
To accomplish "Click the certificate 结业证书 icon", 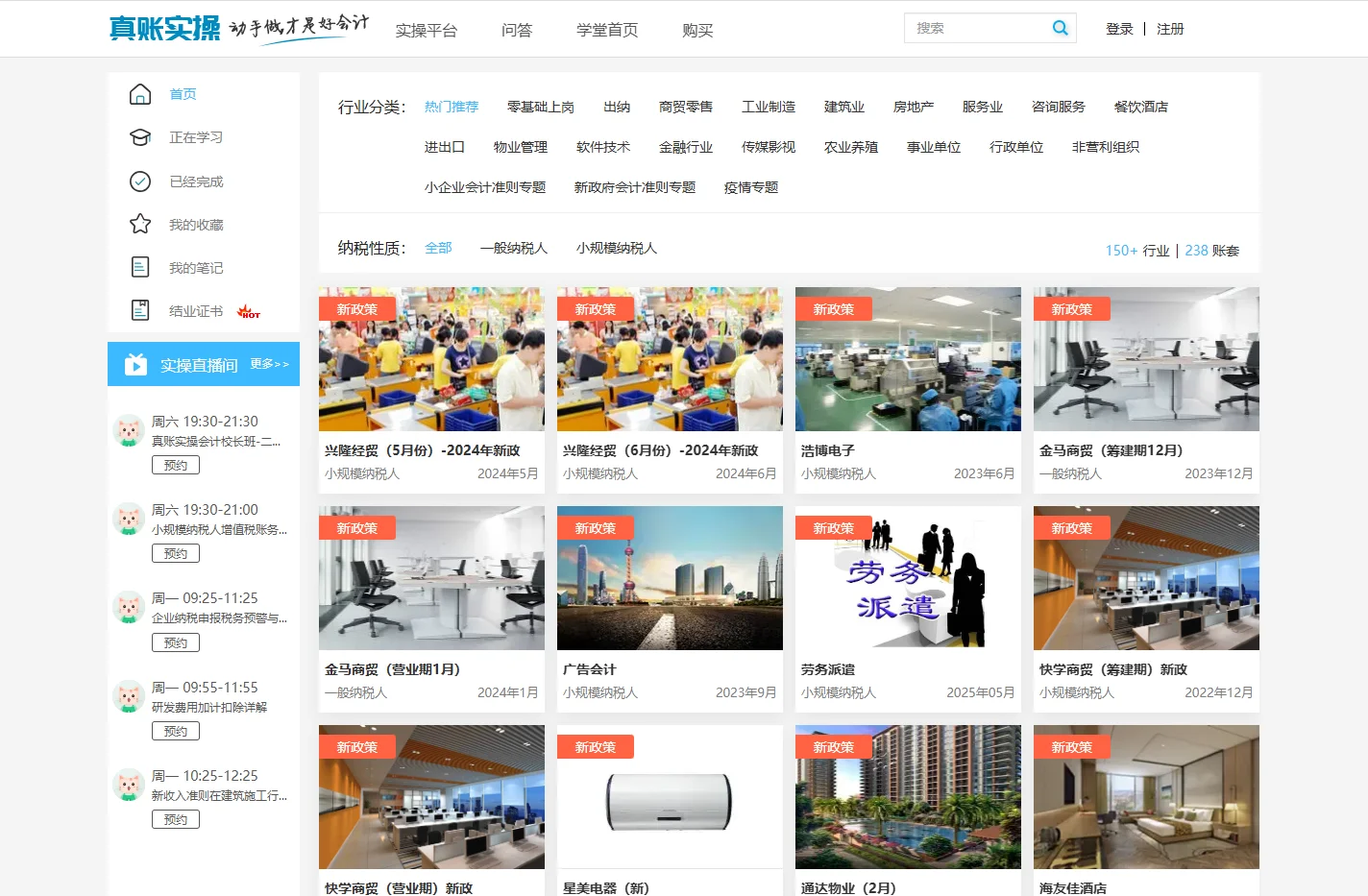I will [x=140, y=310].
